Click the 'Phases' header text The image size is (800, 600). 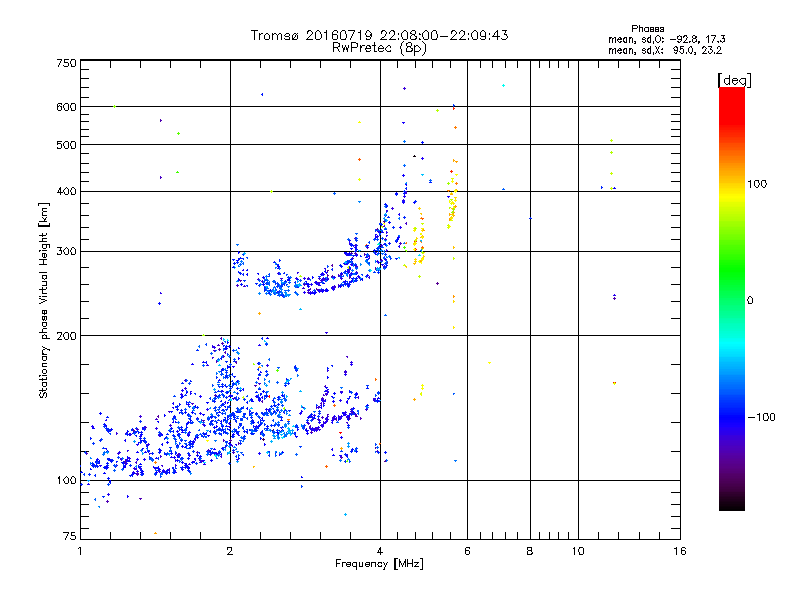(647, 29)
